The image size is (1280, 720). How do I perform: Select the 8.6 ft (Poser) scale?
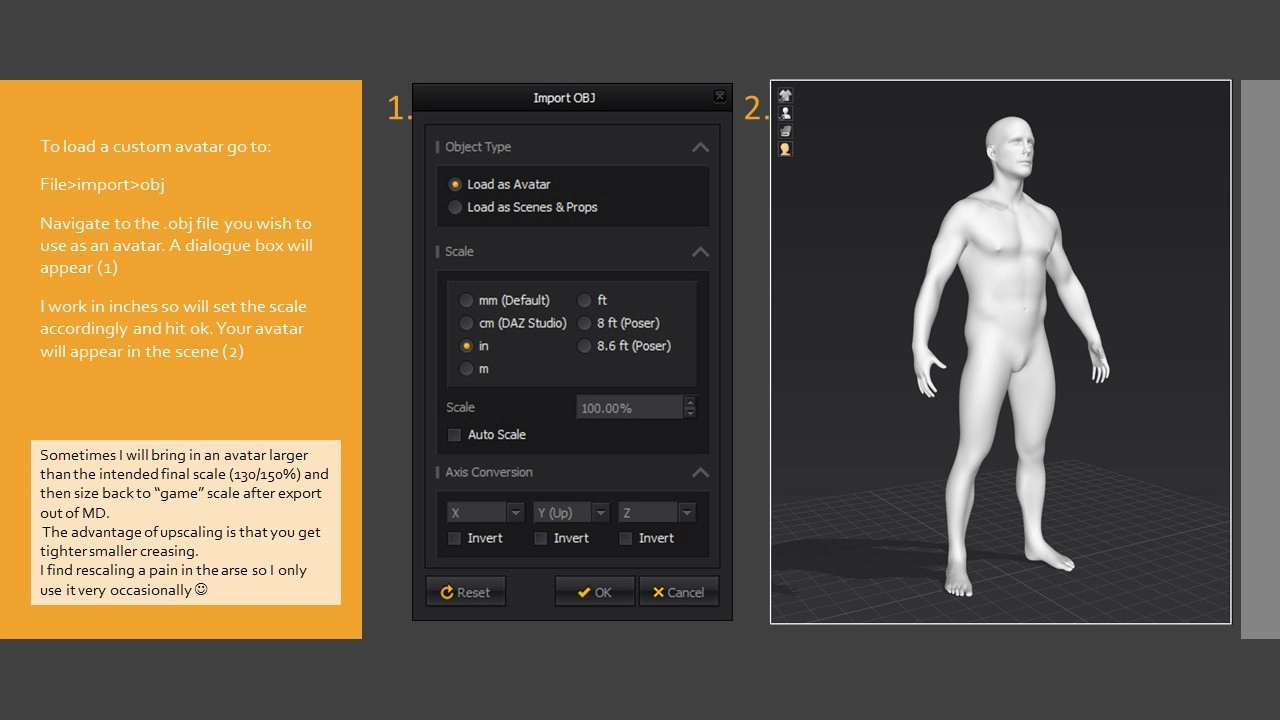584,346
